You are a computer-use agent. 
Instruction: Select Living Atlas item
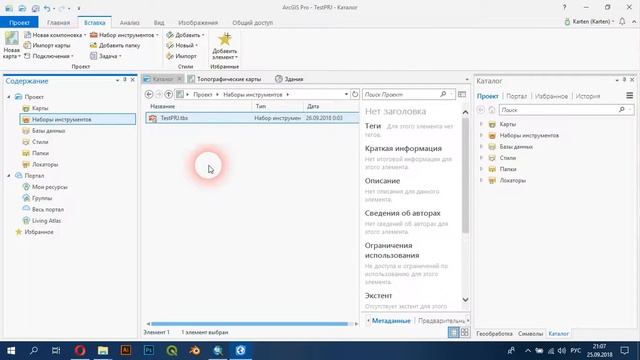tap(46, 220)
